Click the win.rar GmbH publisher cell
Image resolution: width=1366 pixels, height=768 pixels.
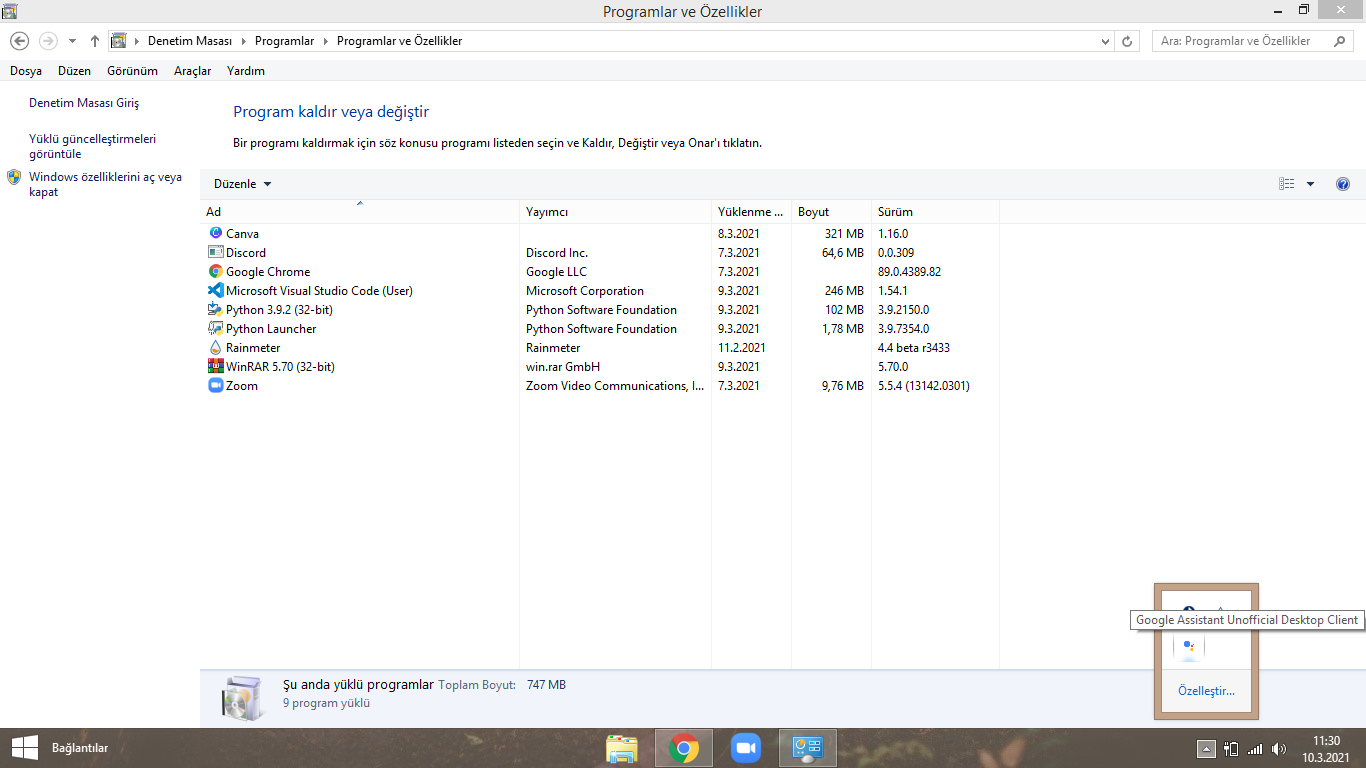click(563, 367)
